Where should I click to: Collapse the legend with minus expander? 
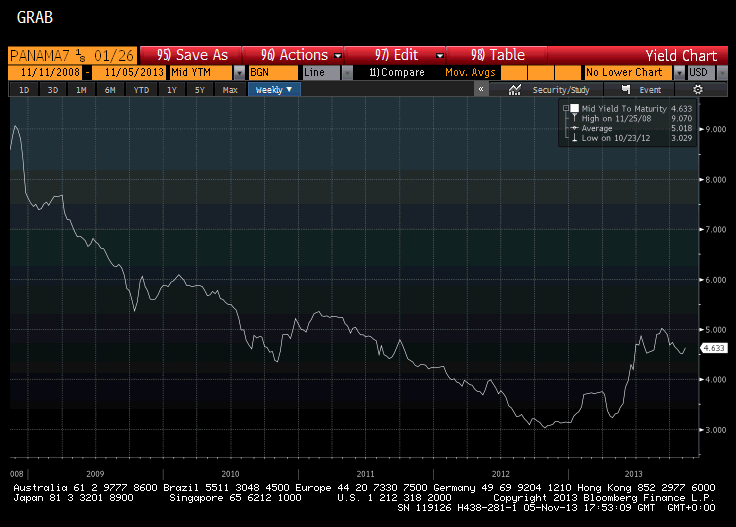pyautogui.click(x=566, y=108)
